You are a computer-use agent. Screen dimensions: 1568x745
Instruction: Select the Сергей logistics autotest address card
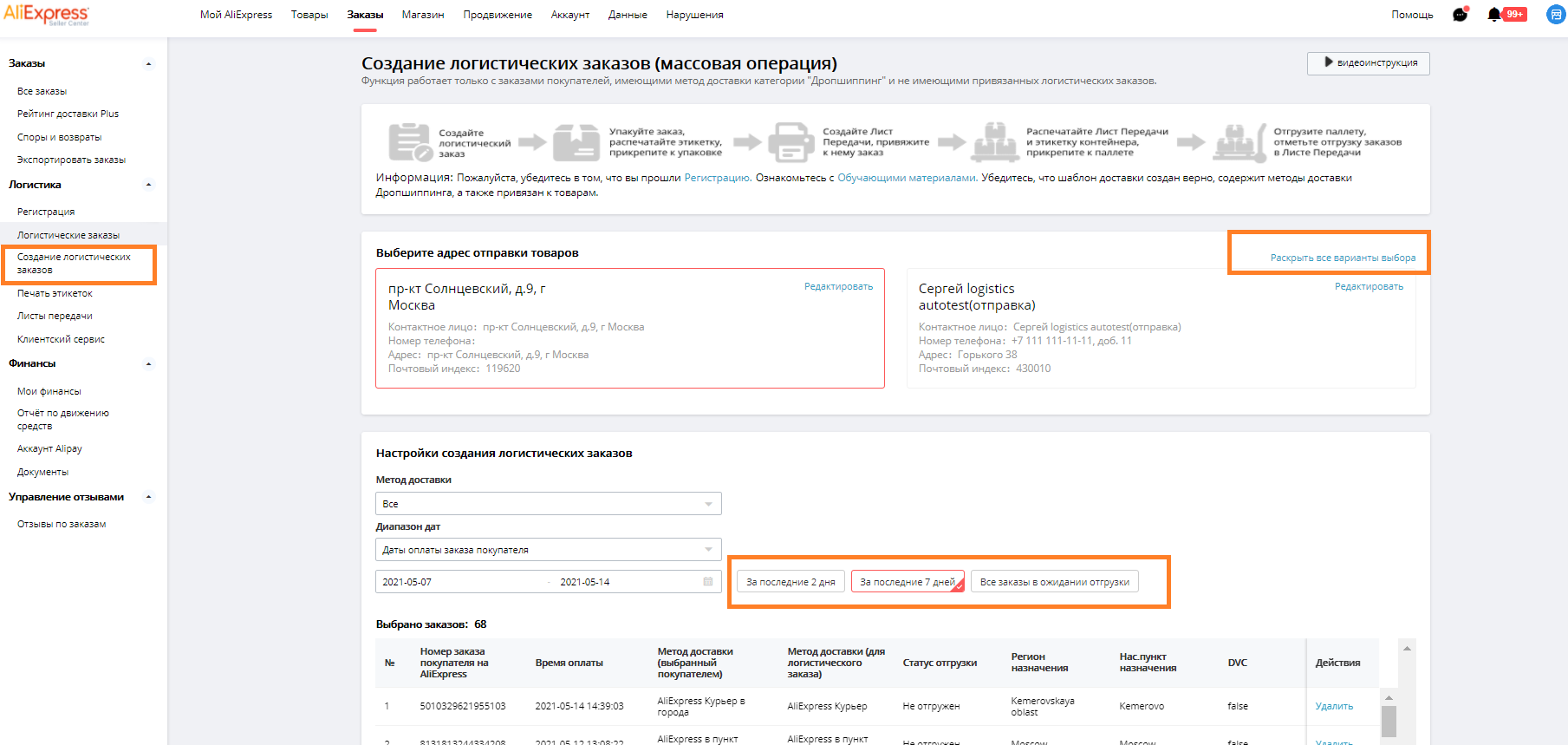click(1161, 328)
